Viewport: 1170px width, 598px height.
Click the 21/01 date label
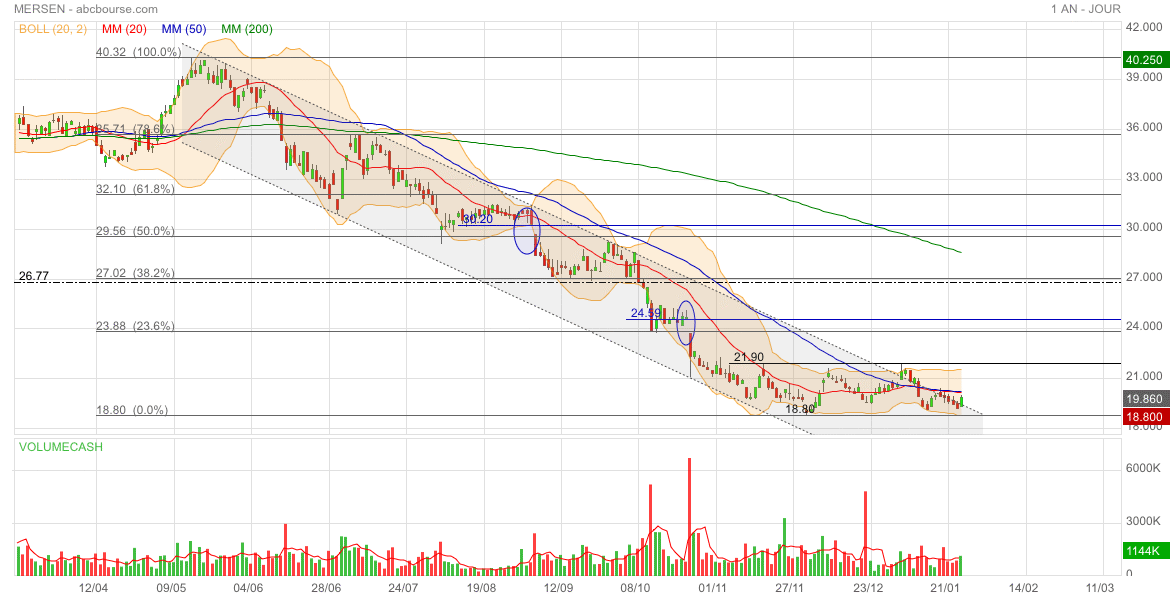click(x=945, y=588)
